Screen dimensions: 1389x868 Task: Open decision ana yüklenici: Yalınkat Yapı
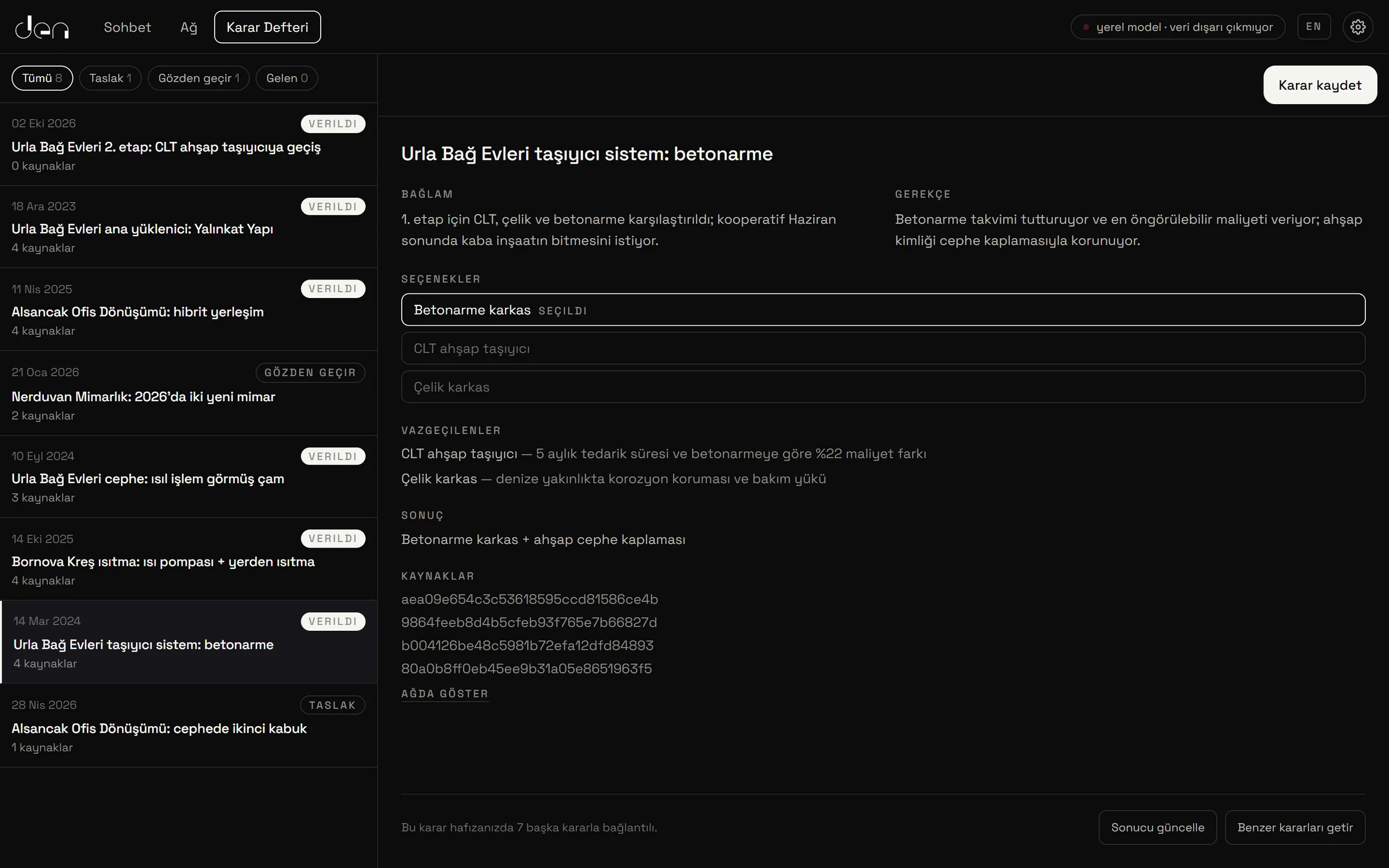point(189,227)
